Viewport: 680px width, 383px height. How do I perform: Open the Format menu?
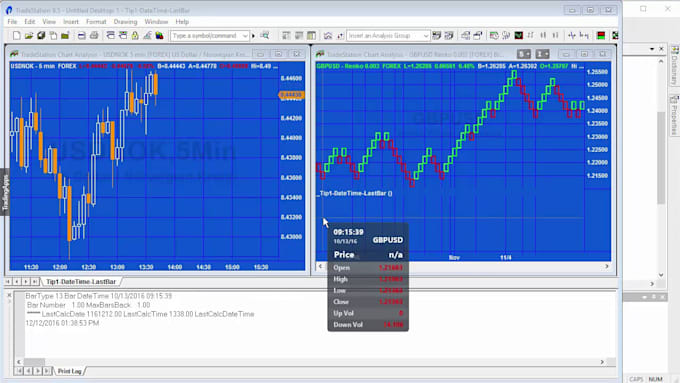click(96, 22)
